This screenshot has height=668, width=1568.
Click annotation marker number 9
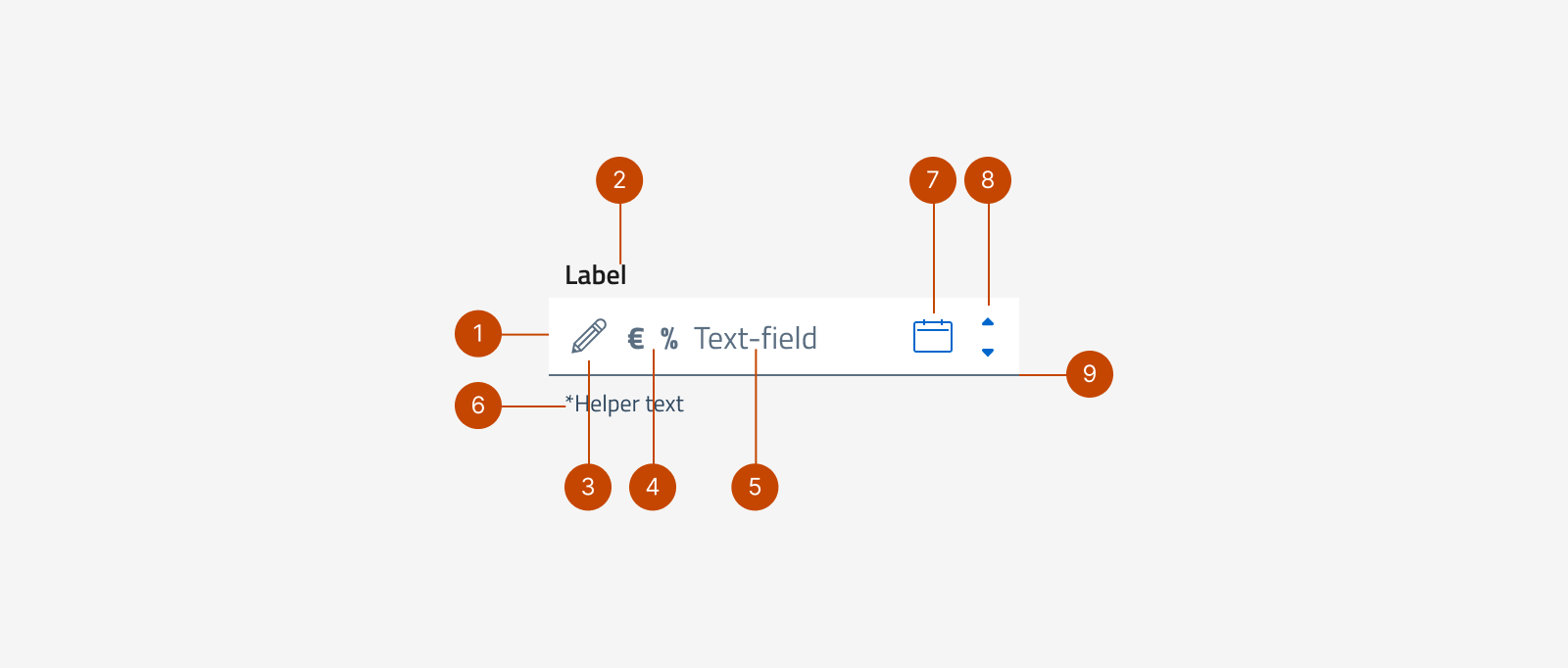pyautogui.click(x=1090, y=374)
